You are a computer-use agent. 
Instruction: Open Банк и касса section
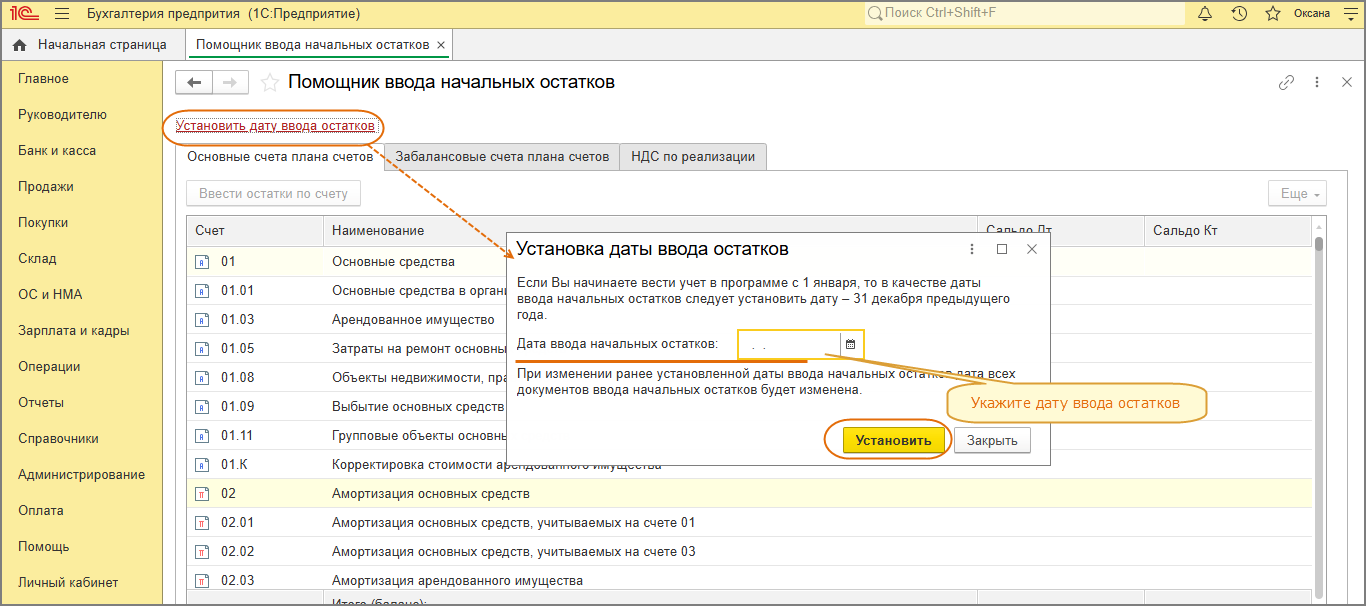pos(57,151)
